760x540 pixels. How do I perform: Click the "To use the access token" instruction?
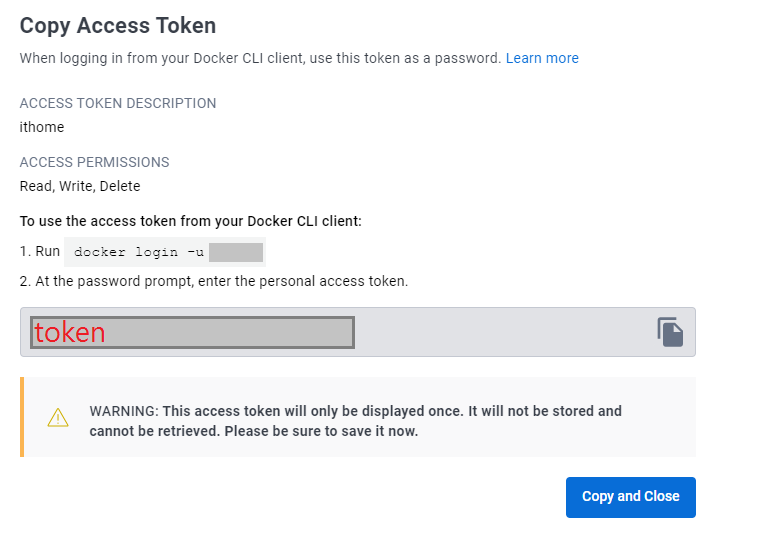(x=191, y=221)
